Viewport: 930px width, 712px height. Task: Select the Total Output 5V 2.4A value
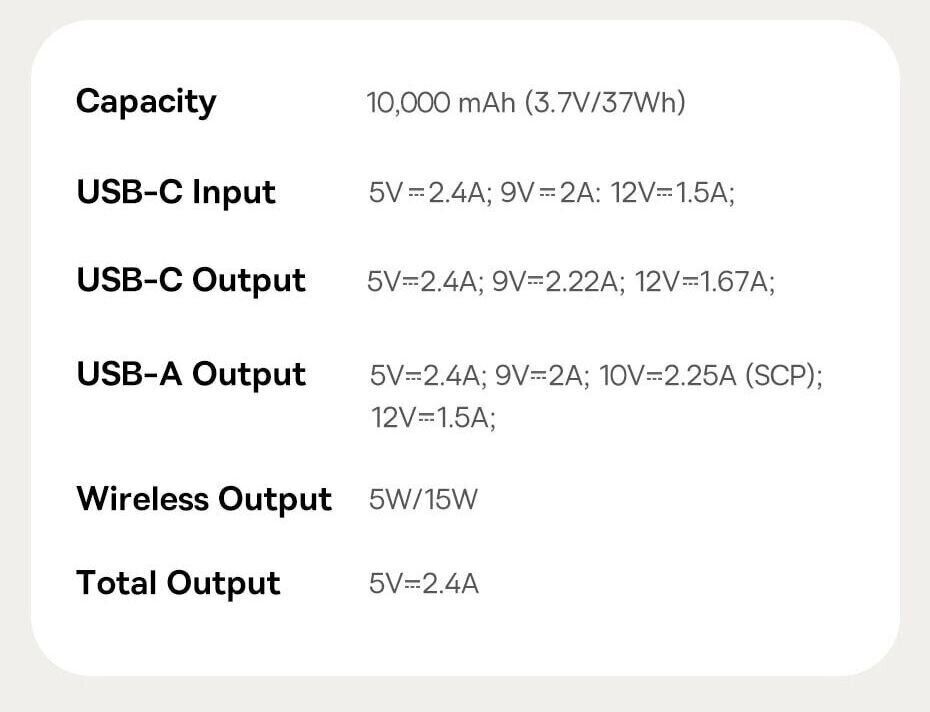click(x=423, y=584)
